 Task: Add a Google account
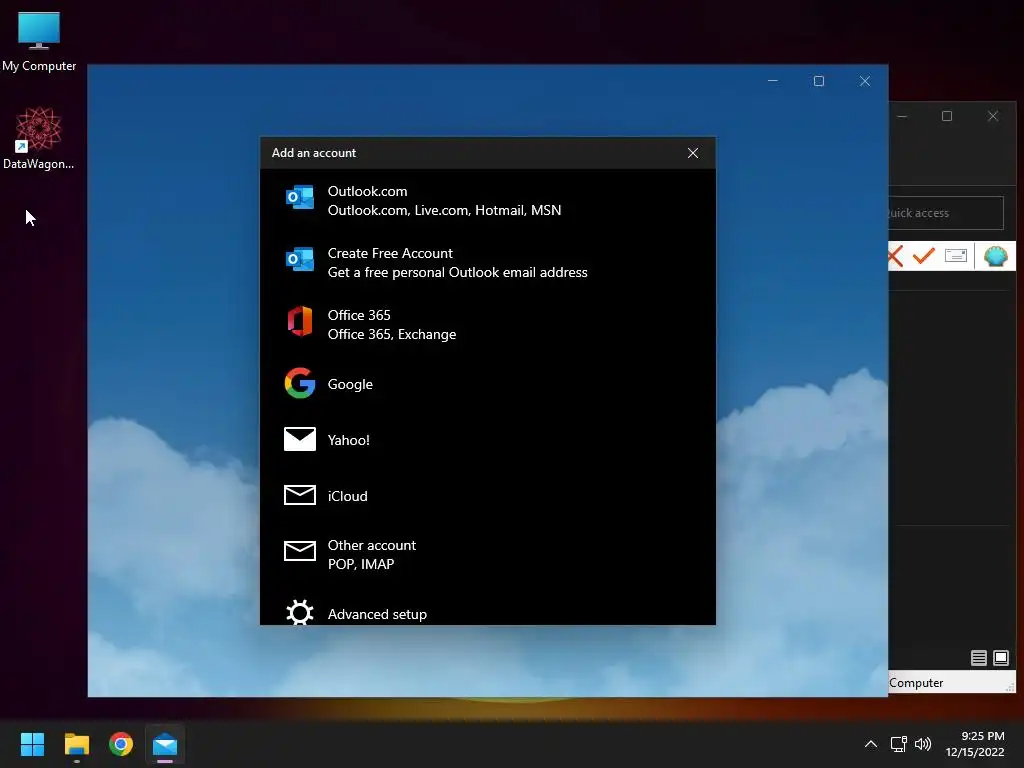coord(488,384)
